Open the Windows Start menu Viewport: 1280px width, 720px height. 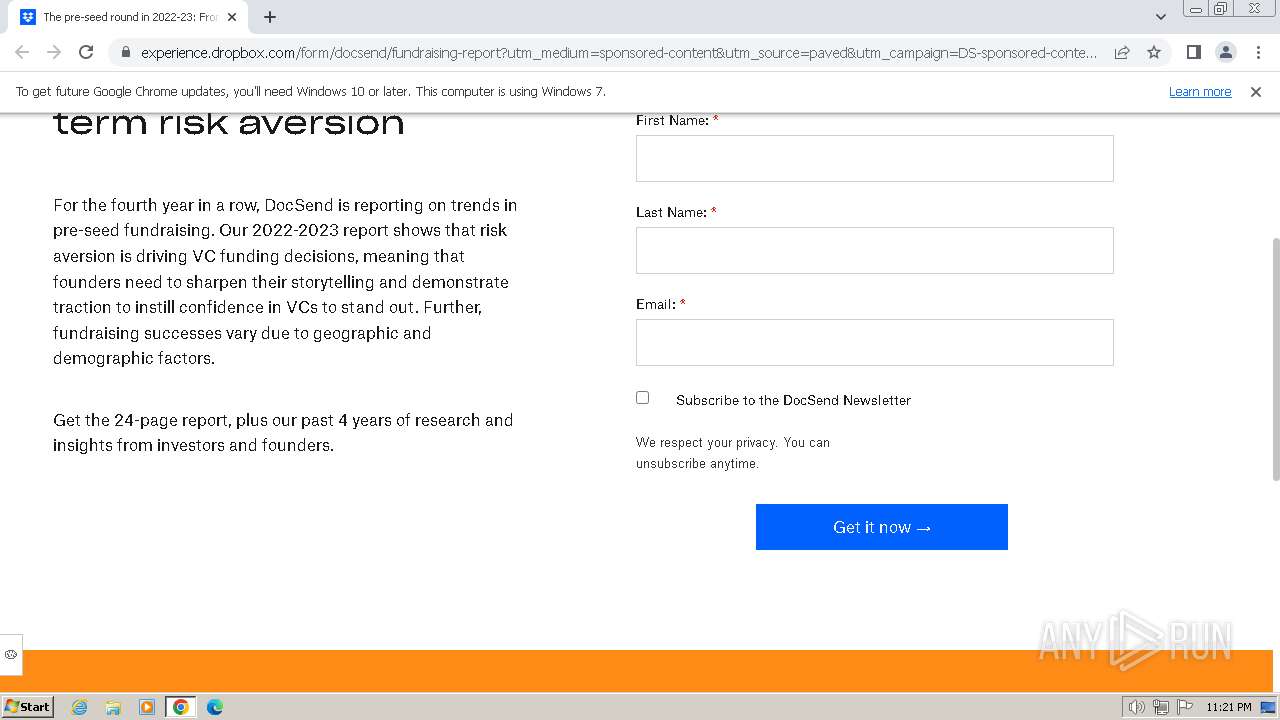(x=28, y=706)
